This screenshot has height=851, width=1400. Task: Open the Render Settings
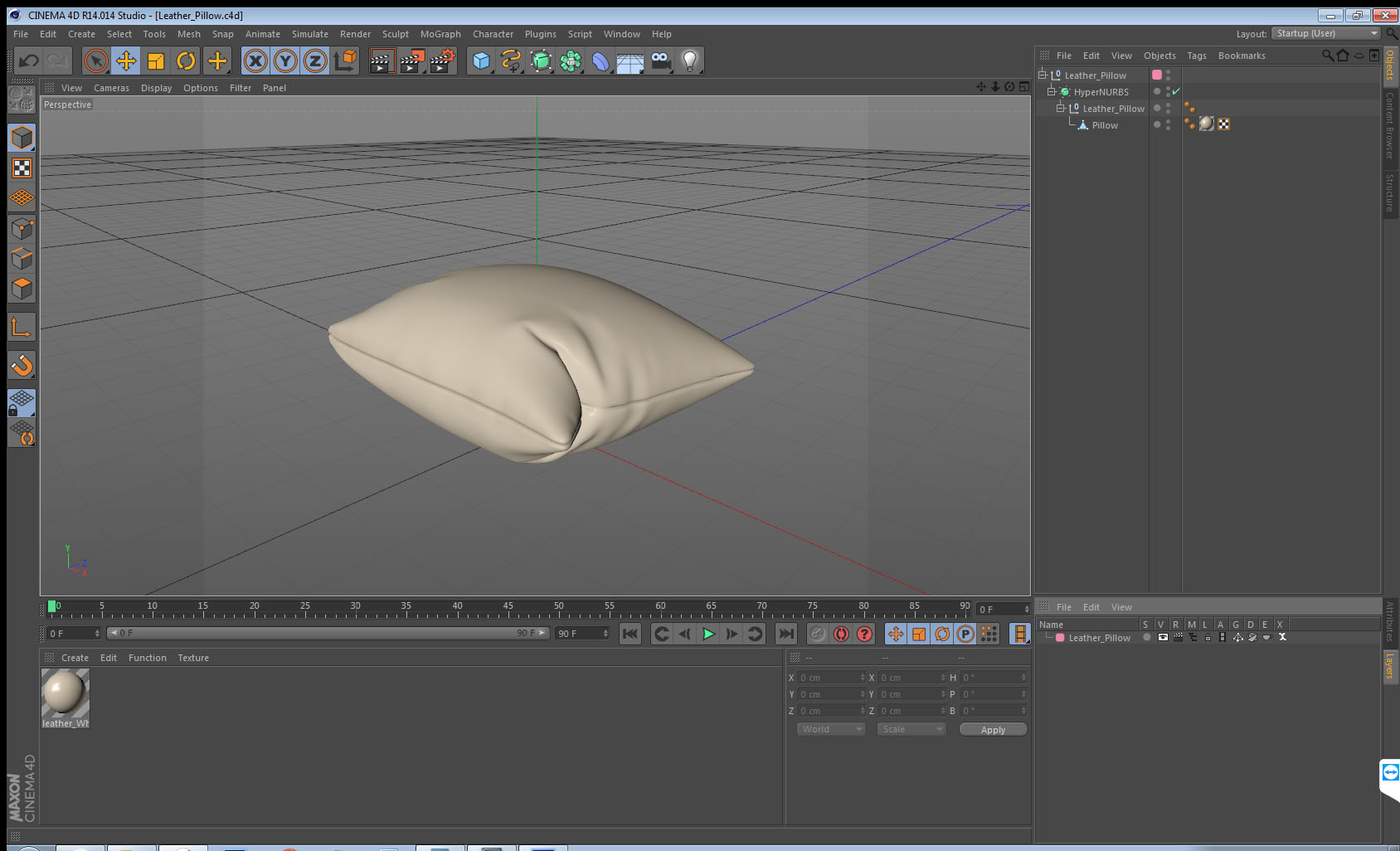(443, 61)
